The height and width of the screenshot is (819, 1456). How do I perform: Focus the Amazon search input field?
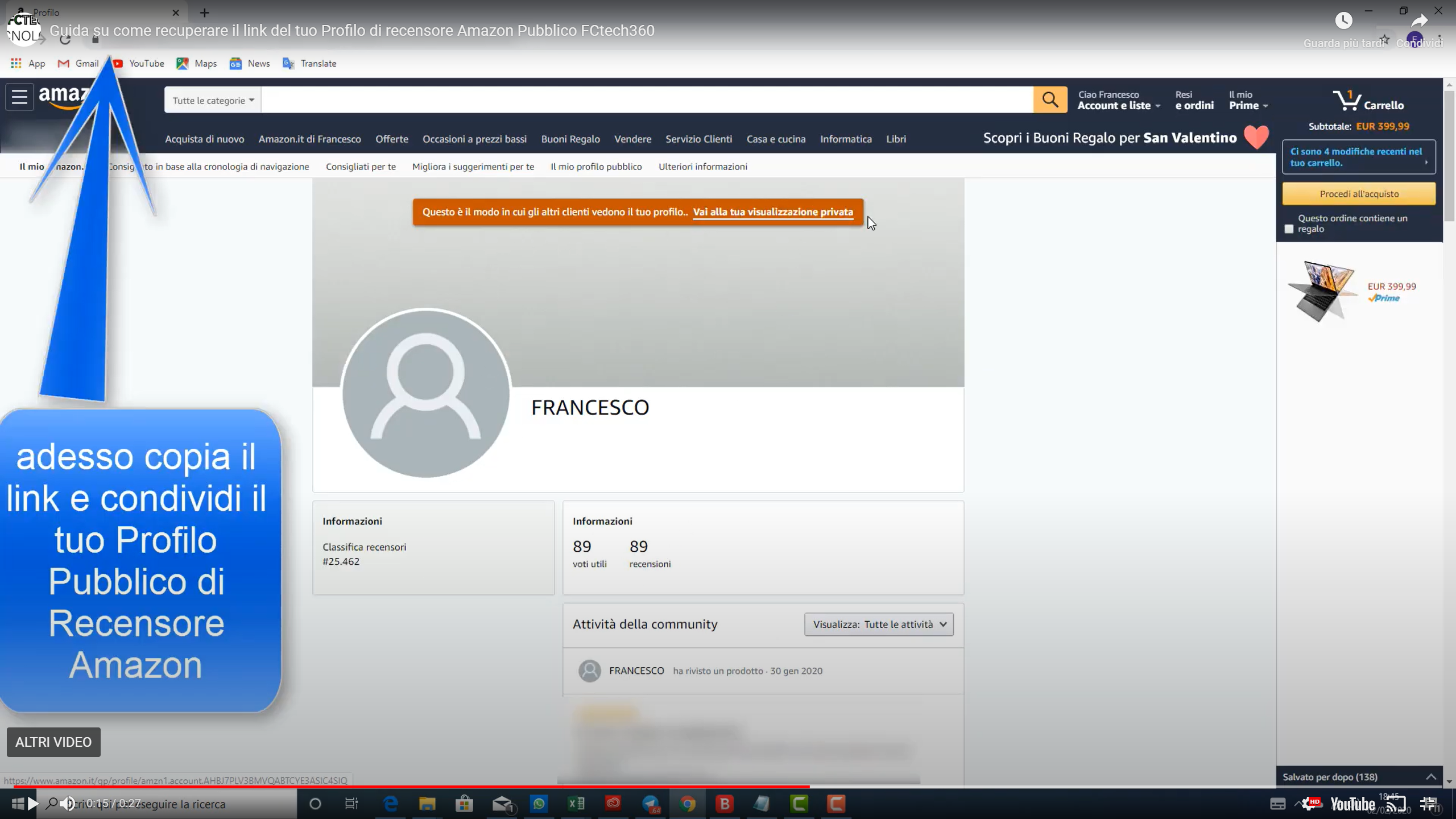coord(647,100)
